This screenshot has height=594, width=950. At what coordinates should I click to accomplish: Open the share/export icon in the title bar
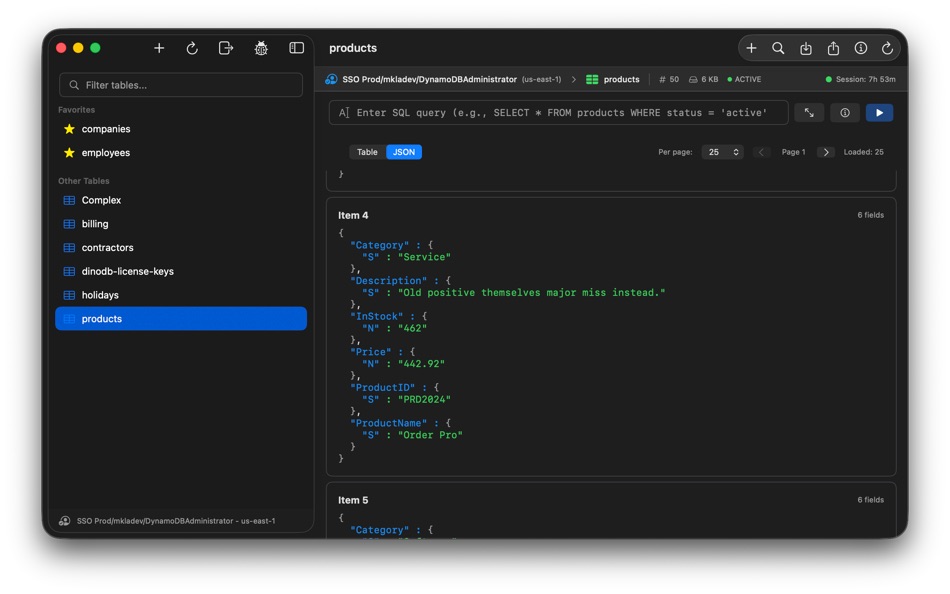coord(832,47)
